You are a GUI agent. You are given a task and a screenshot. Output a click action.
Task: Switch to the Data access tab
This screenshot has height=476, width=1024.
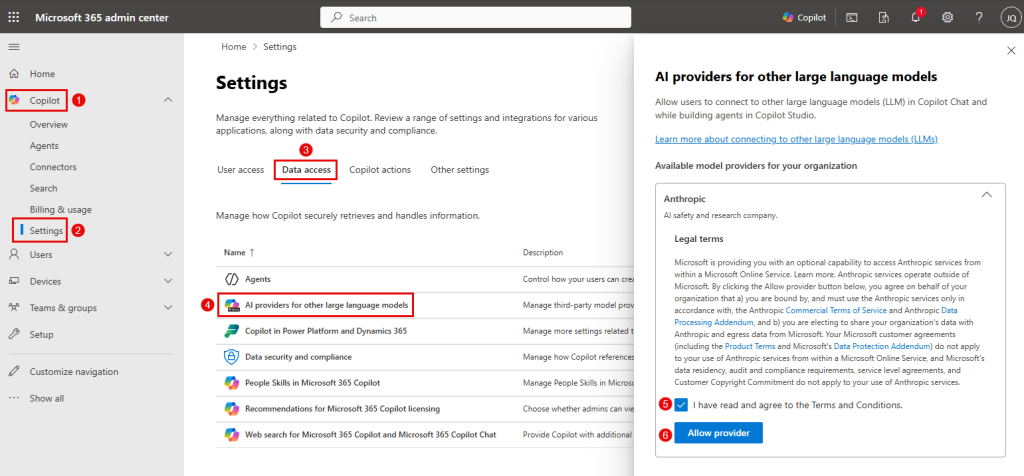pyautogui.click(x=308, y=170)
